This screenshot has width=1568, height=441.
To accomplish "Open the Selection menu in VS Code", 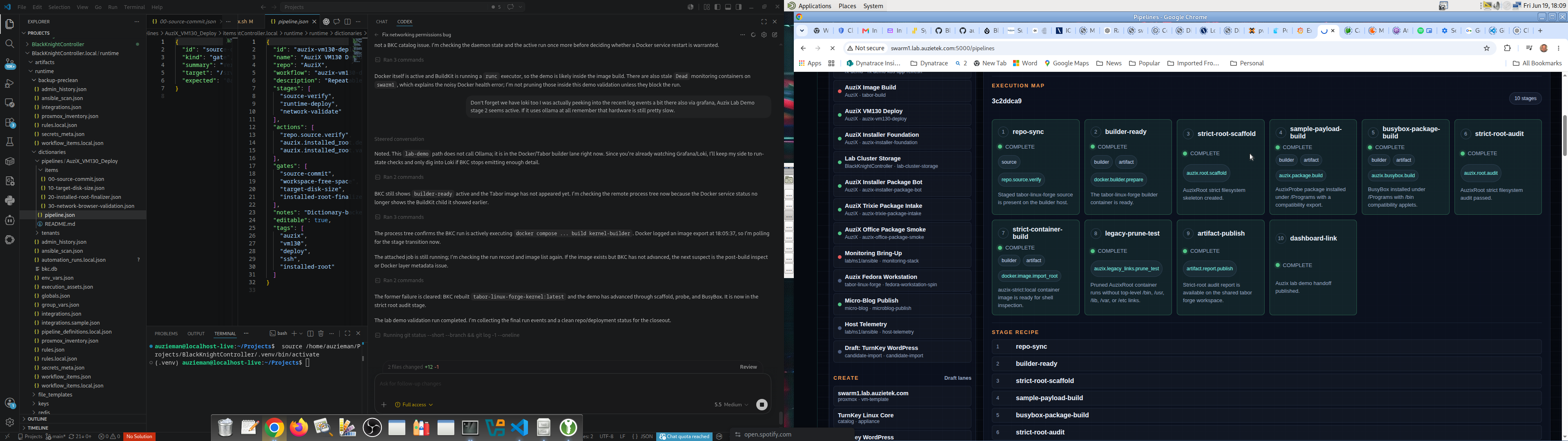I will 59,7.
